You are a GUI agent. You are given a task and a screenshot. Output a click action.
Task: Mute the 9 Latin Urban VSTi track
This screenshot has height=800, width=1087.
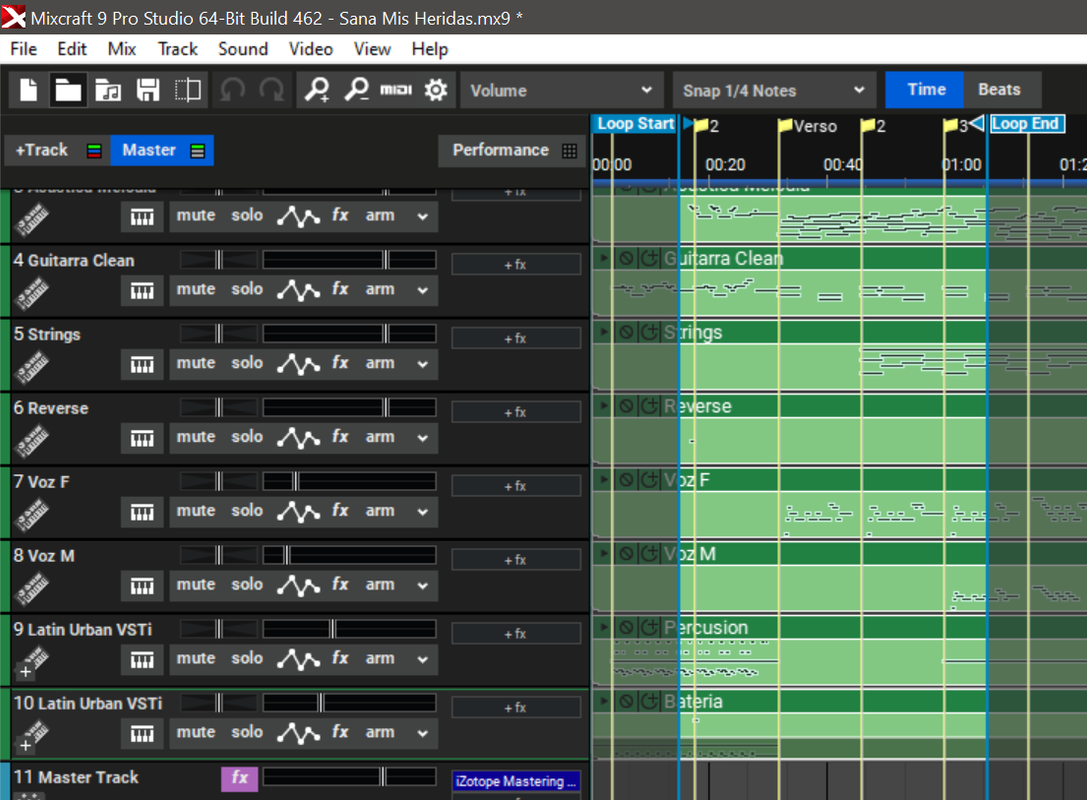(195, 658)
